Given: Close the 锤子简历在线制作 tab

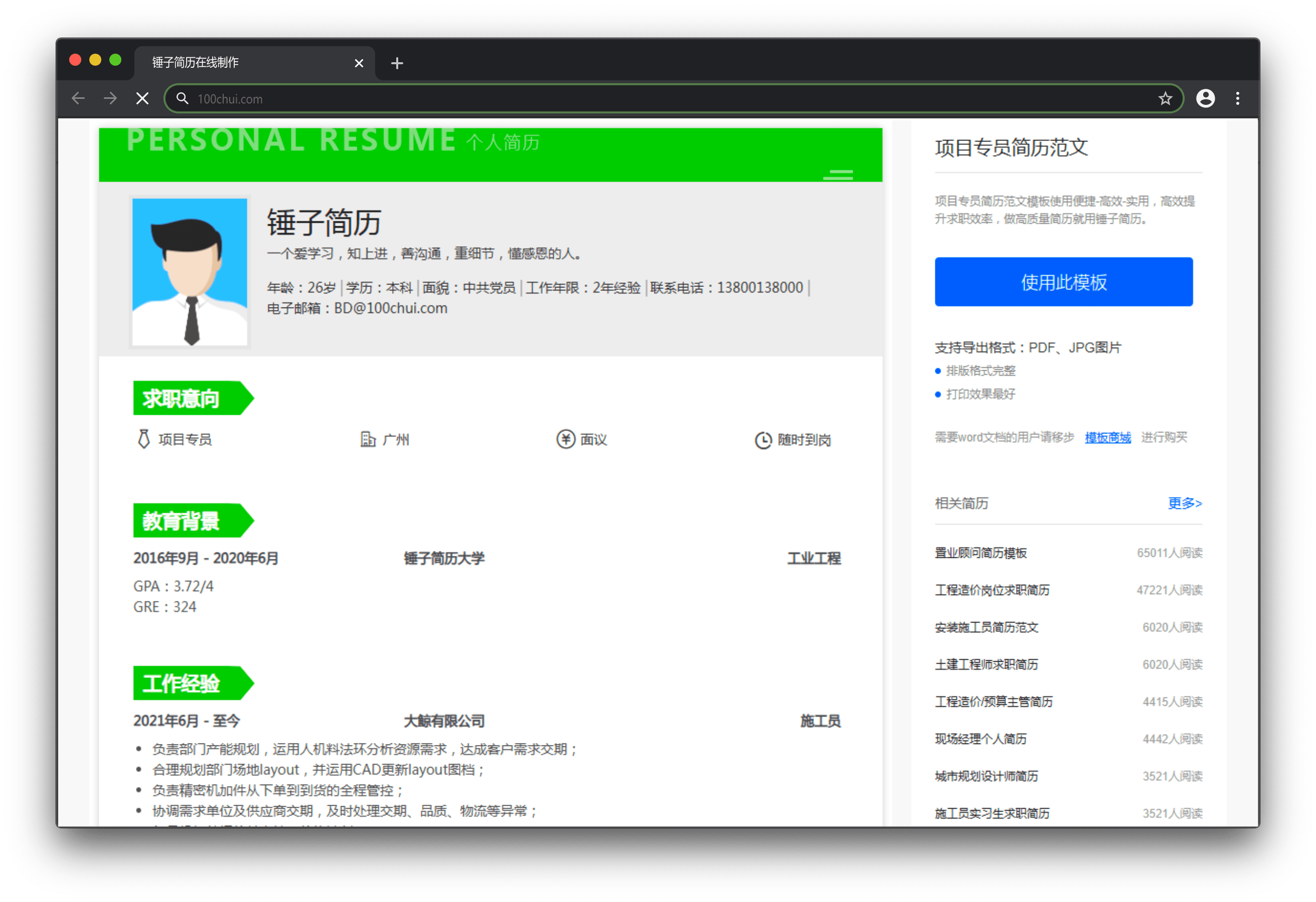Looking at the screenshot, I should (359, 63).
